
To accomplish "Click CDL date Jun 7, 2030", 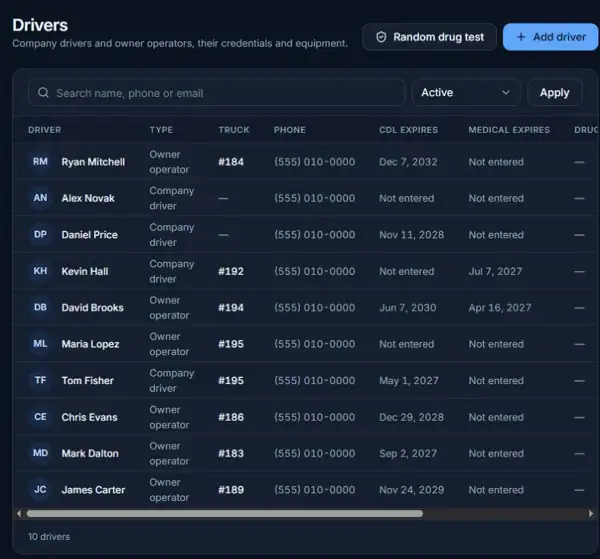I will [x=408, y=308].
